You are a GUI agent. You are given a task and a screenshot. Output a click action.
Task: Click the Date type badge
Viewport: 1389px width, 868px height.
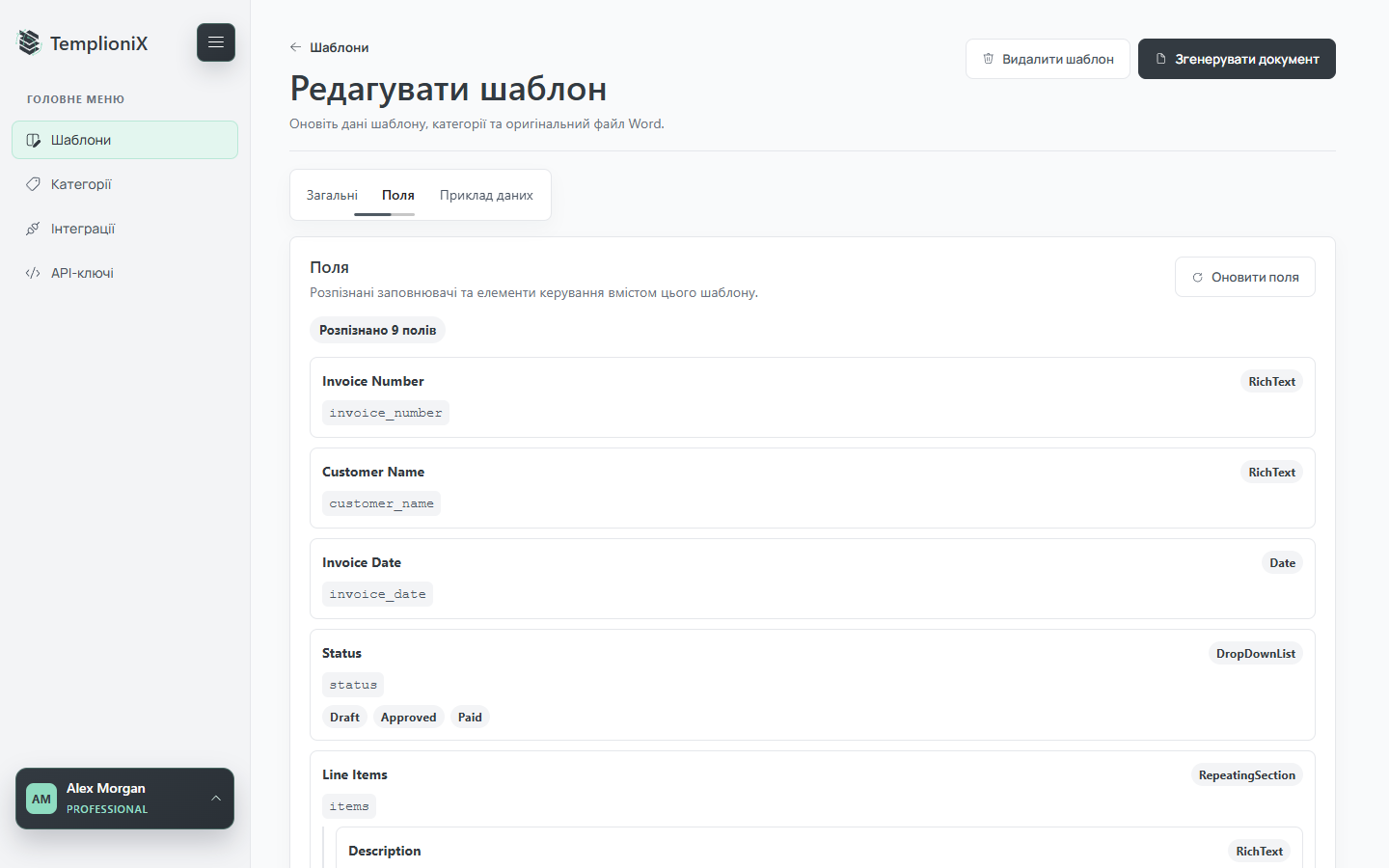pyautogui.click(x=1282, y=563)
